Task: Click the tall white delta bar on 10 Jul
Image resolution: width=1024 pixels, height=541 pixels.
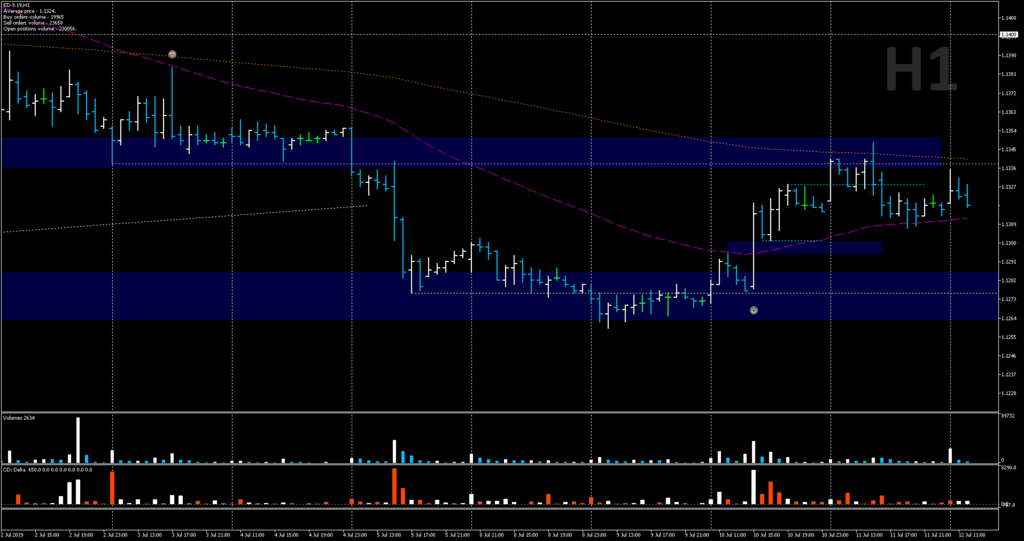Action: pos(753,486)
